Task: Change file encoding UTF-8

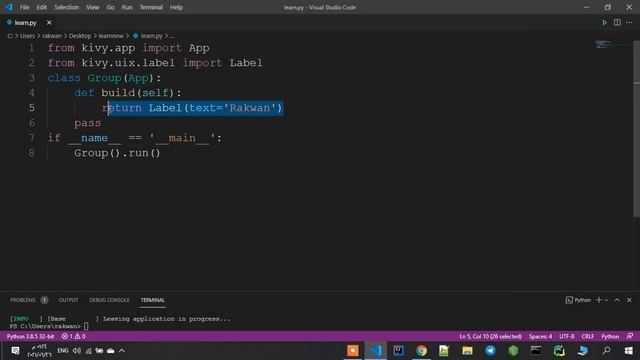Action: tap(567, 336)
